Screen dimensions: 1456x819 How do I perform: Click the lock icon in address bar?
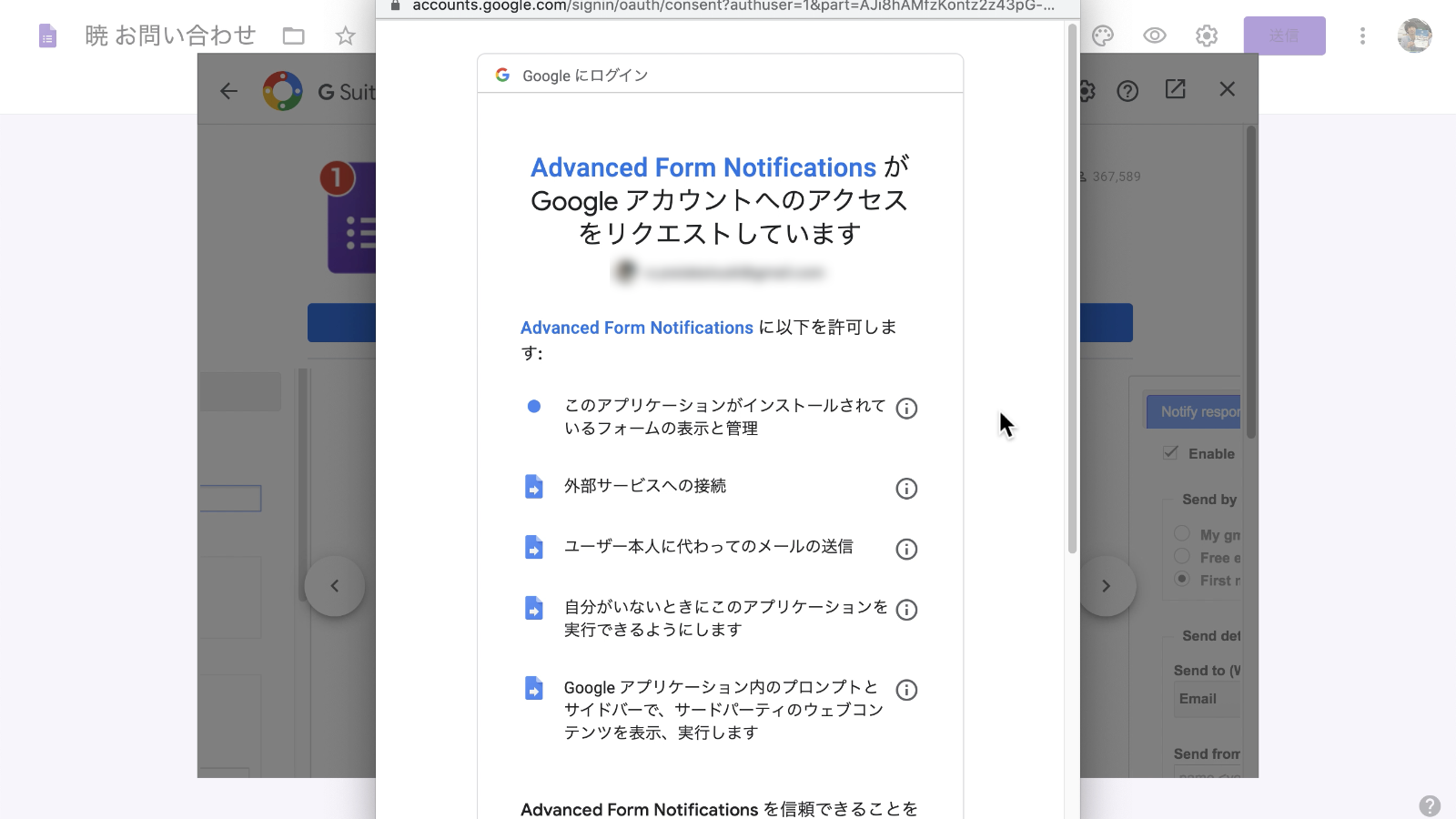(x=395, y=5)
